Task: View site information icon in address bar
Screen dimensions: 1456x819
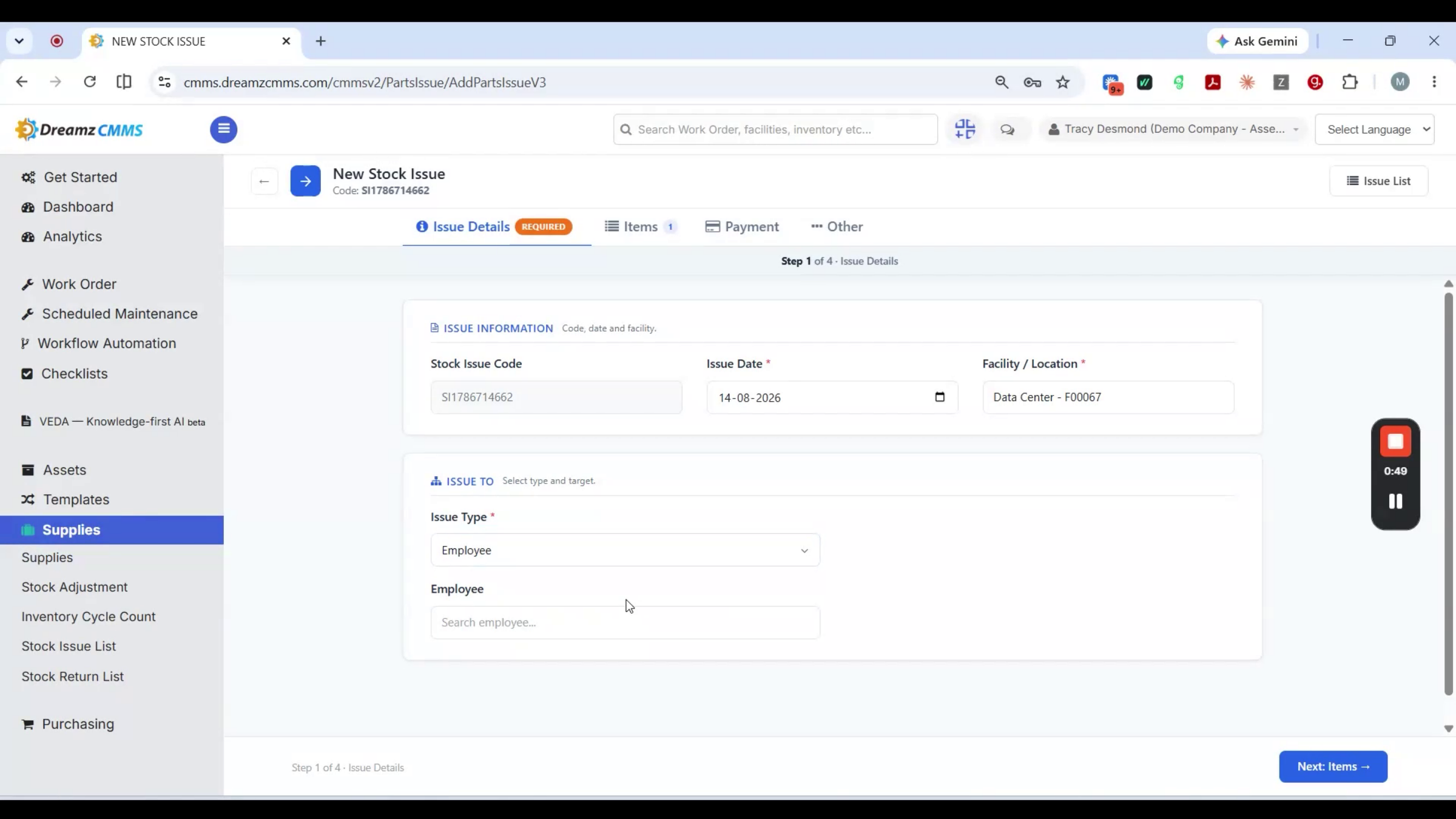Action: (x=164, y=82)
